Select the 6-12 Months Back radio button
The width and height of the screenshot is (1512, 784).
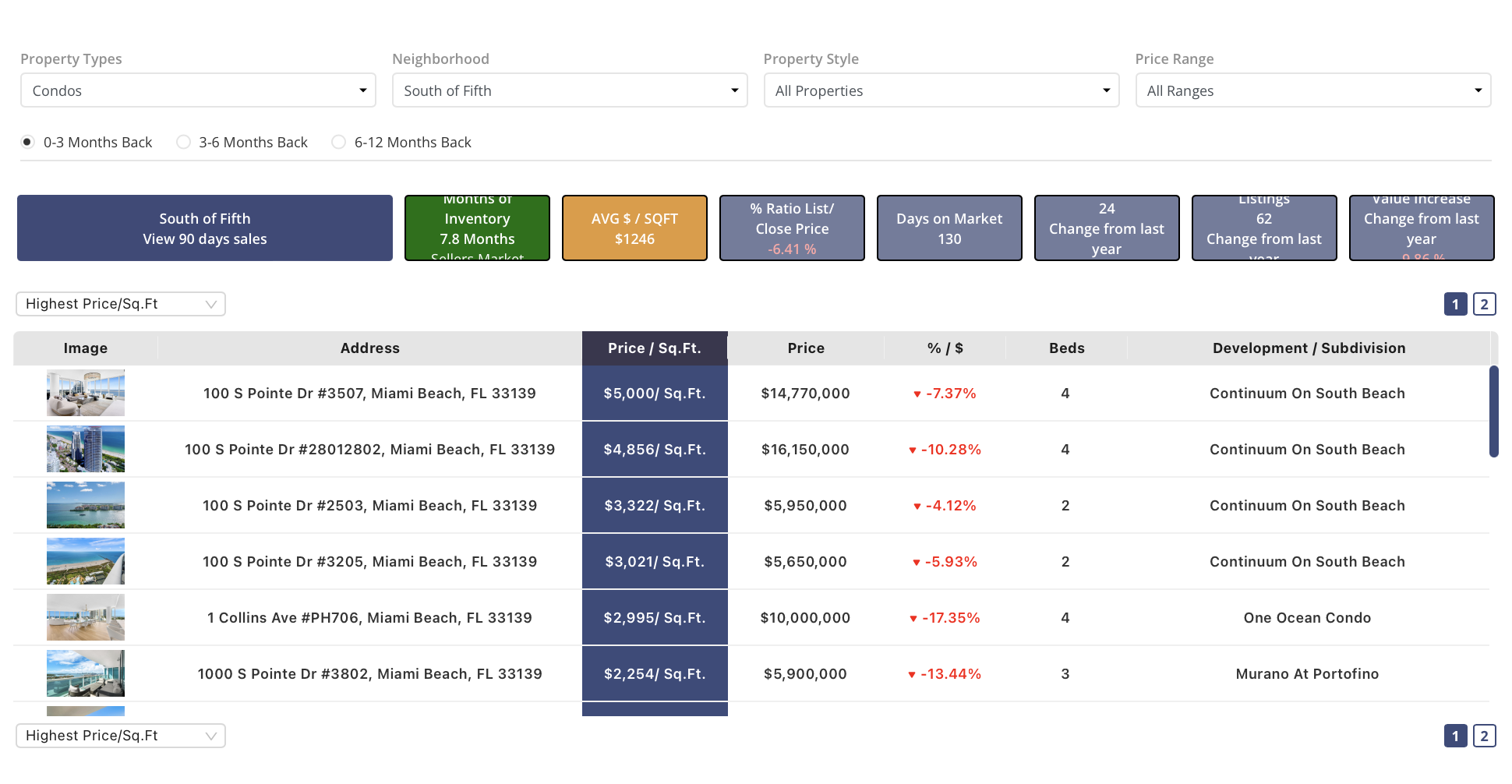(x=338, y=142)
